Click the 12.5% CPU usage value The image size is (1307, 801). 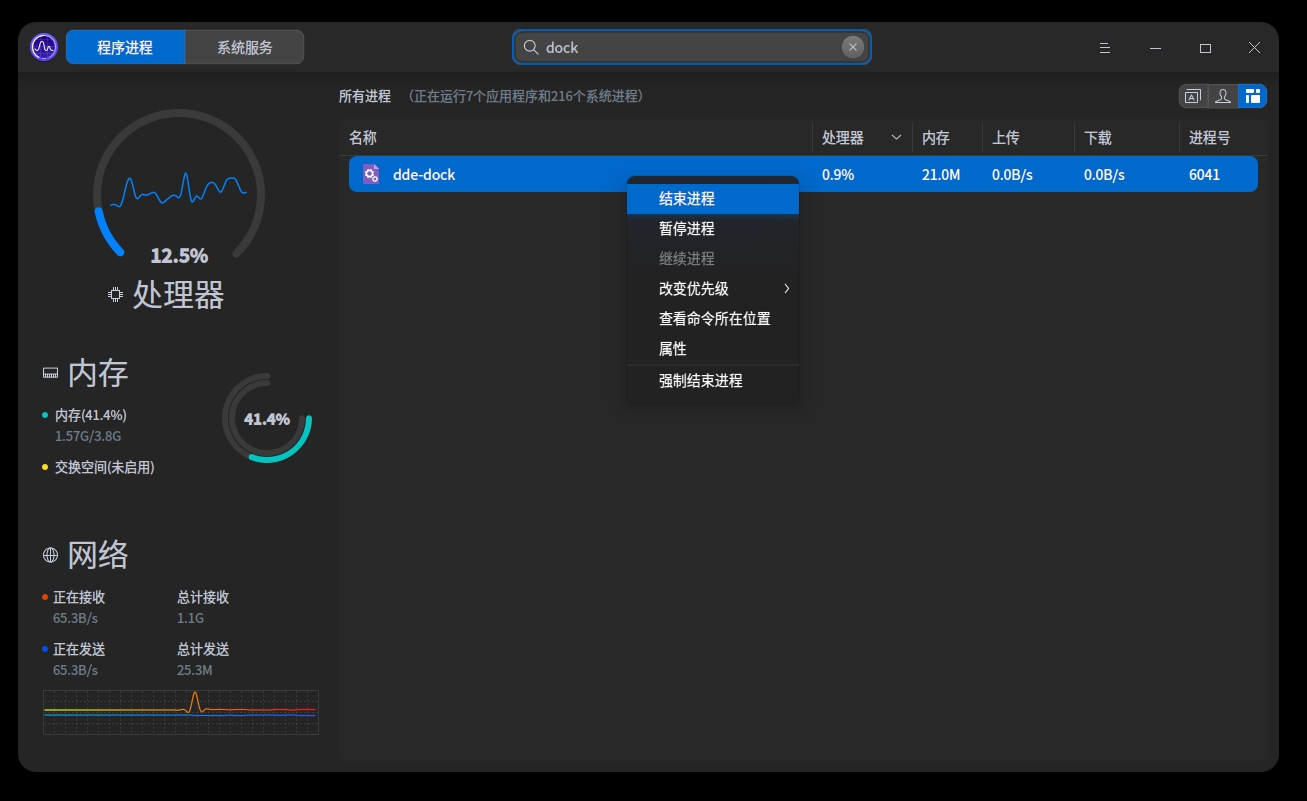point(179,256)
